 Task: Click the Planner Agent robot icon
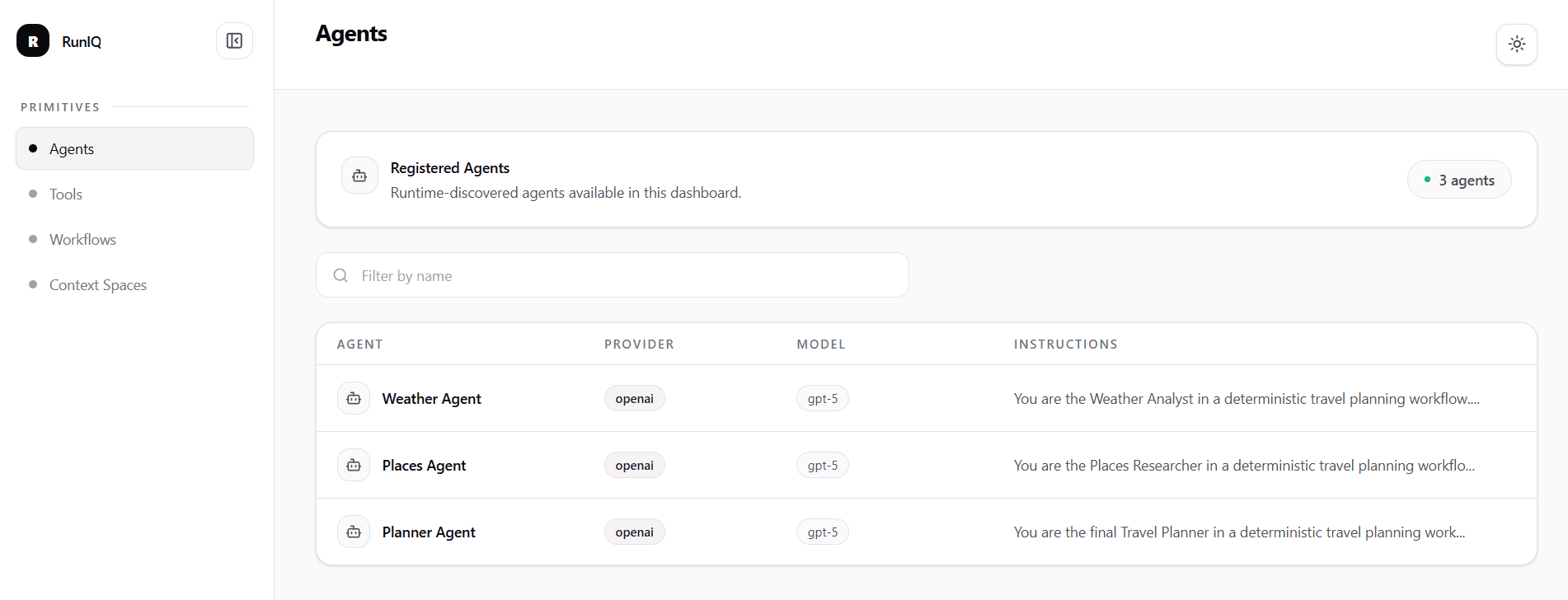(354, 532)
